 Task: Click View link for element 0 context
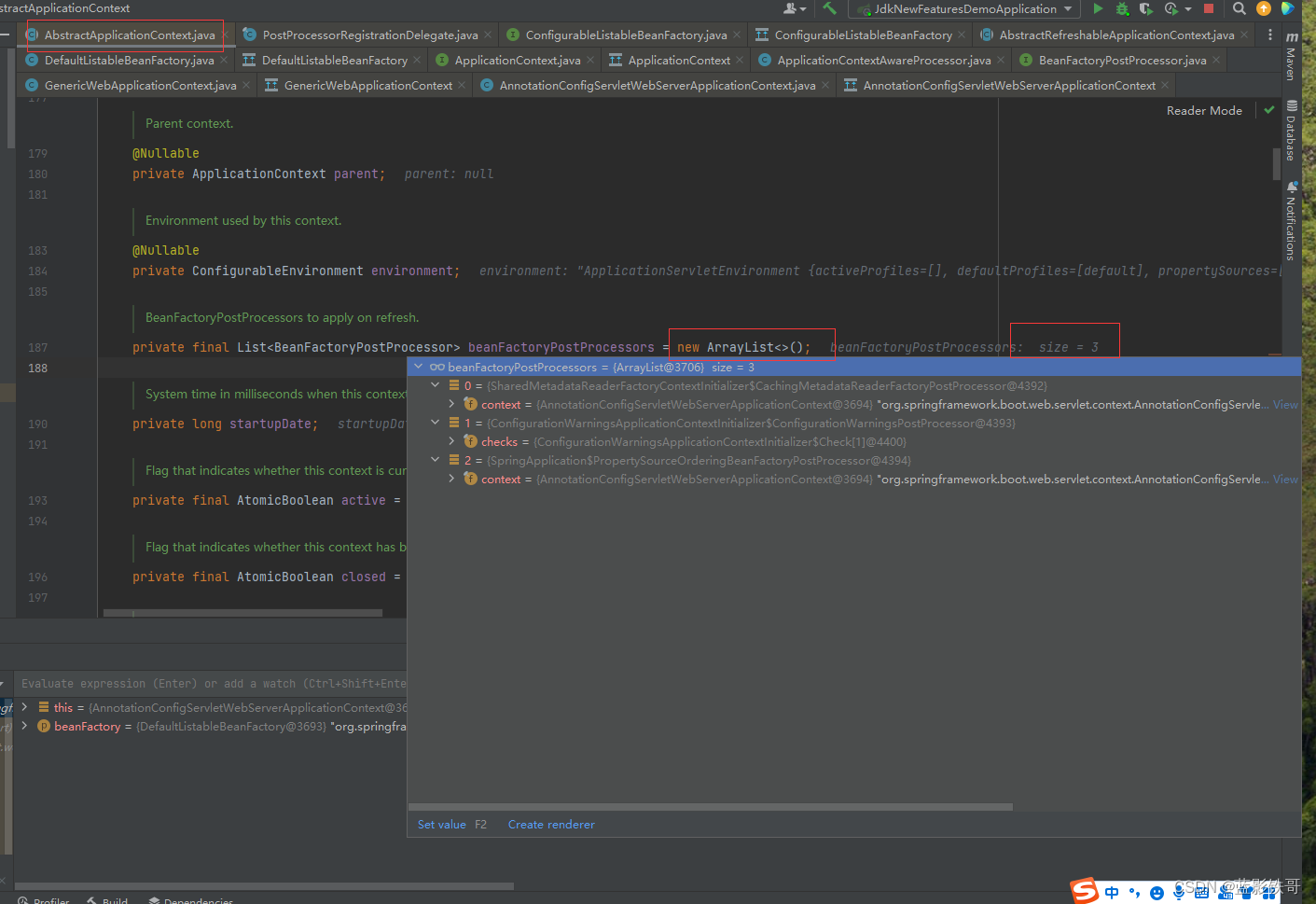point(1285,404)
